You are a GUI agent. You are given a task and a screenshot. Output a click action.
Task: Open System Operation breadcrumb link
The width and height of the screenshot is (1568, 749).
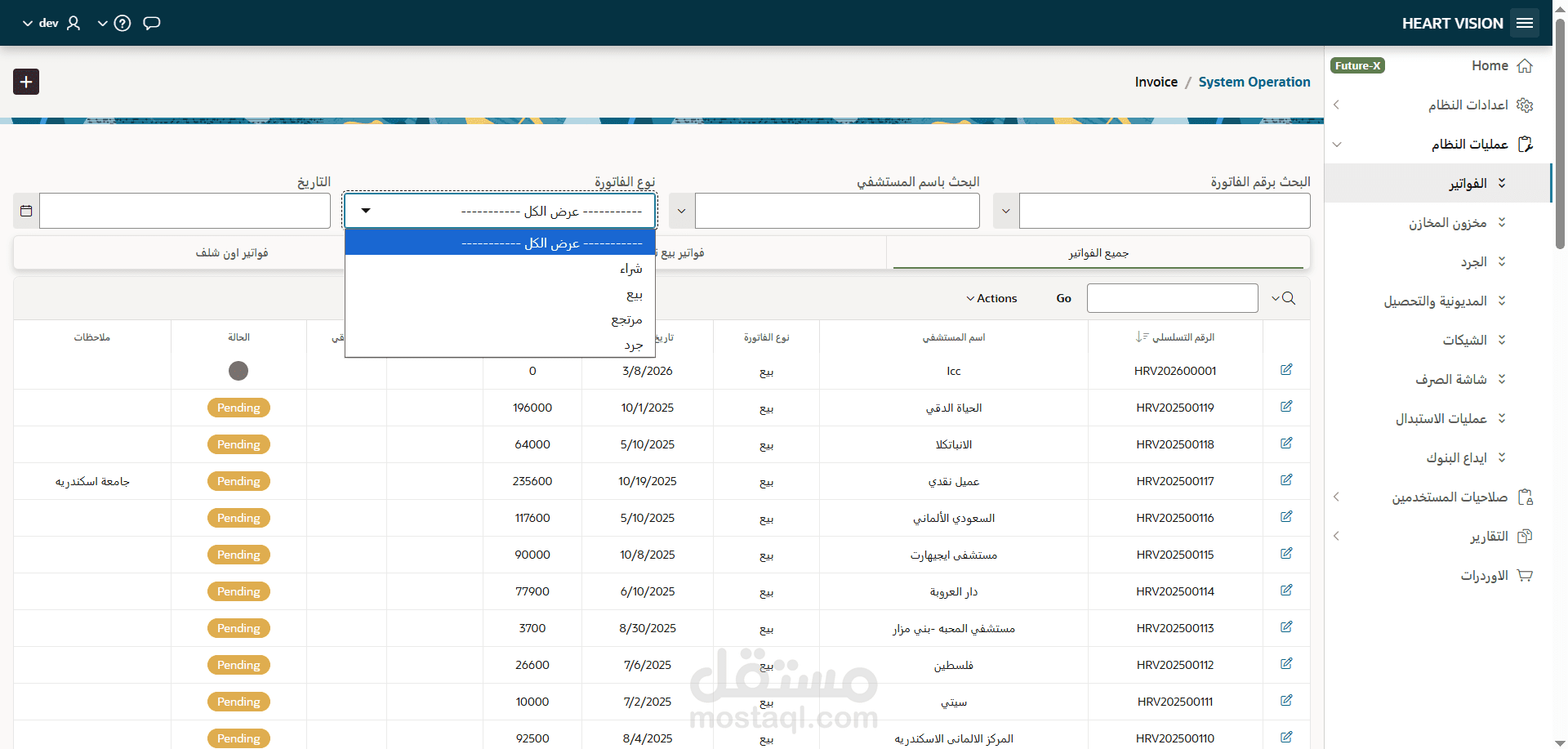coord(1254,82)
